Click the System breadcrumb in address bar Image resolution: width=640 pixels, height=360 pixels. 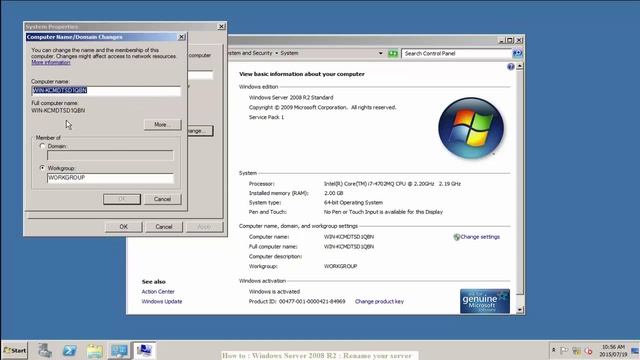(x=289, y=53)
